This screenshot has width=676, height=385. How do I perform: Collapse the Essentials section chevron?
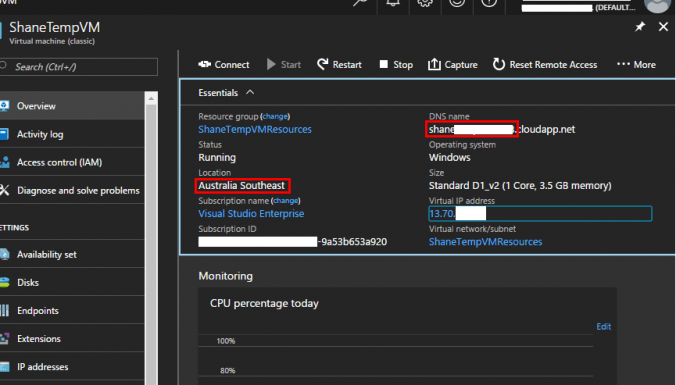pos(250,92)
